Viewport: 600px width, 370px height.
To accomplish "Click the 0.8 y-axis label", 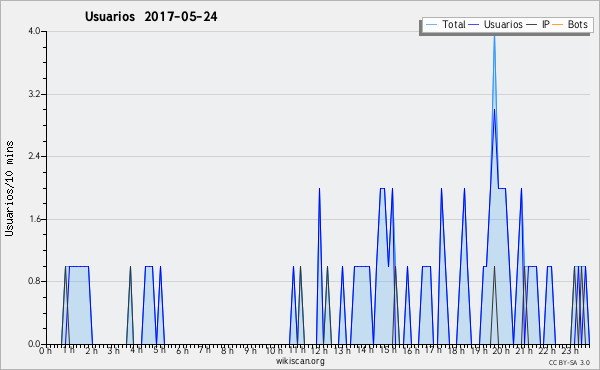I will (x=34, y=281).
